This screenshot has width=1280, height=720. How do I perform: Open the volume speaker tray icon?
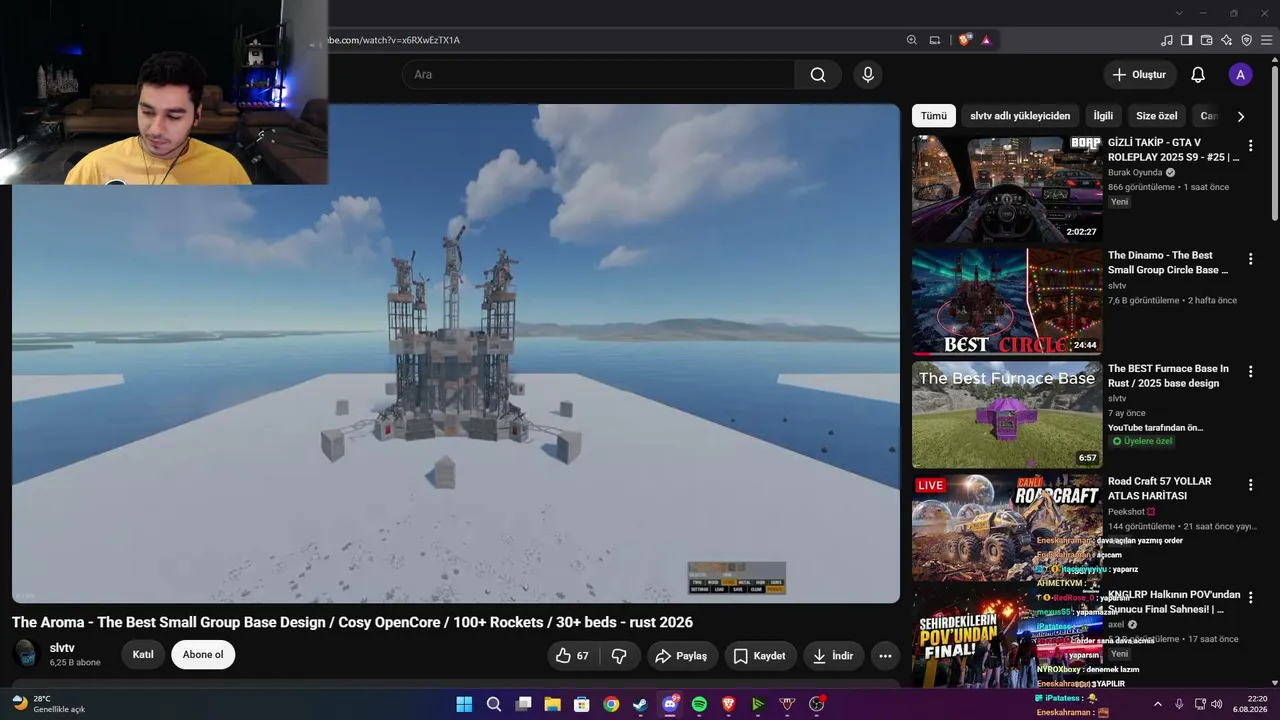[x=1217, y=704]
